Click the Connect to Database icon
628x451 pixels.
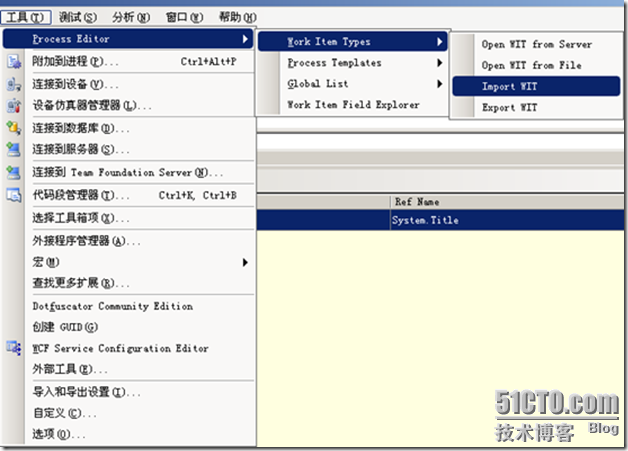[x=14, y=128]
